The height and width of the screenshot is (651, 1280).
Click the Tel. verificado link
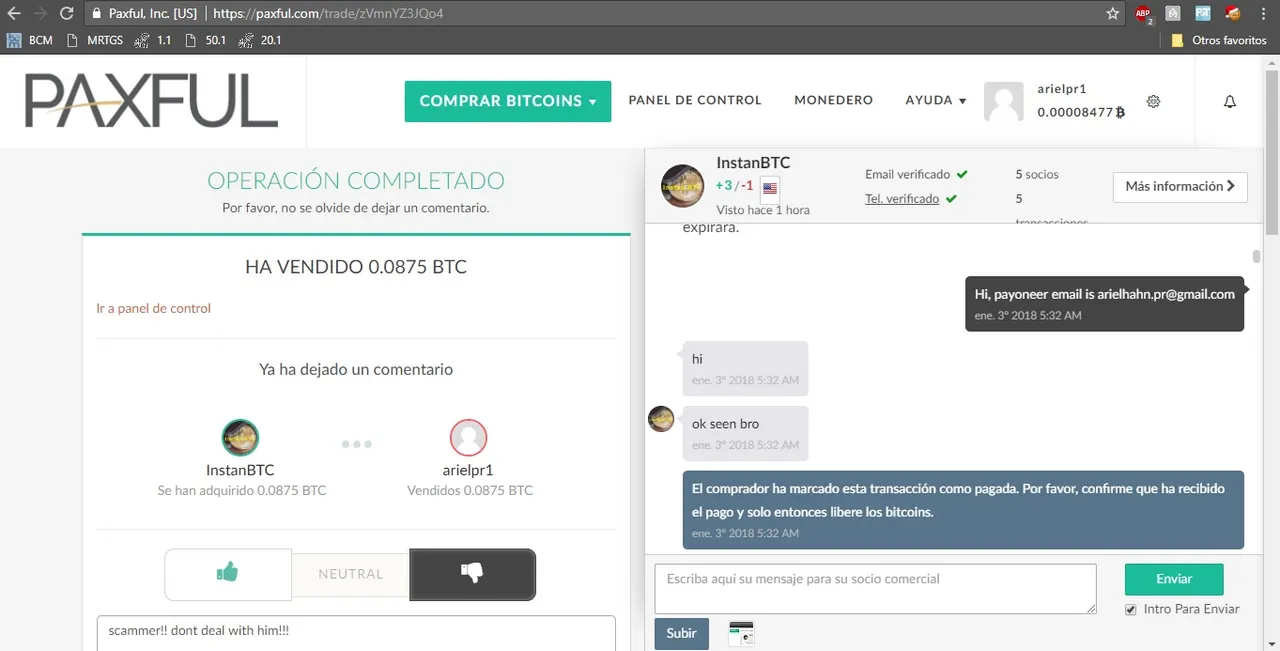click(x=902, y=198)
